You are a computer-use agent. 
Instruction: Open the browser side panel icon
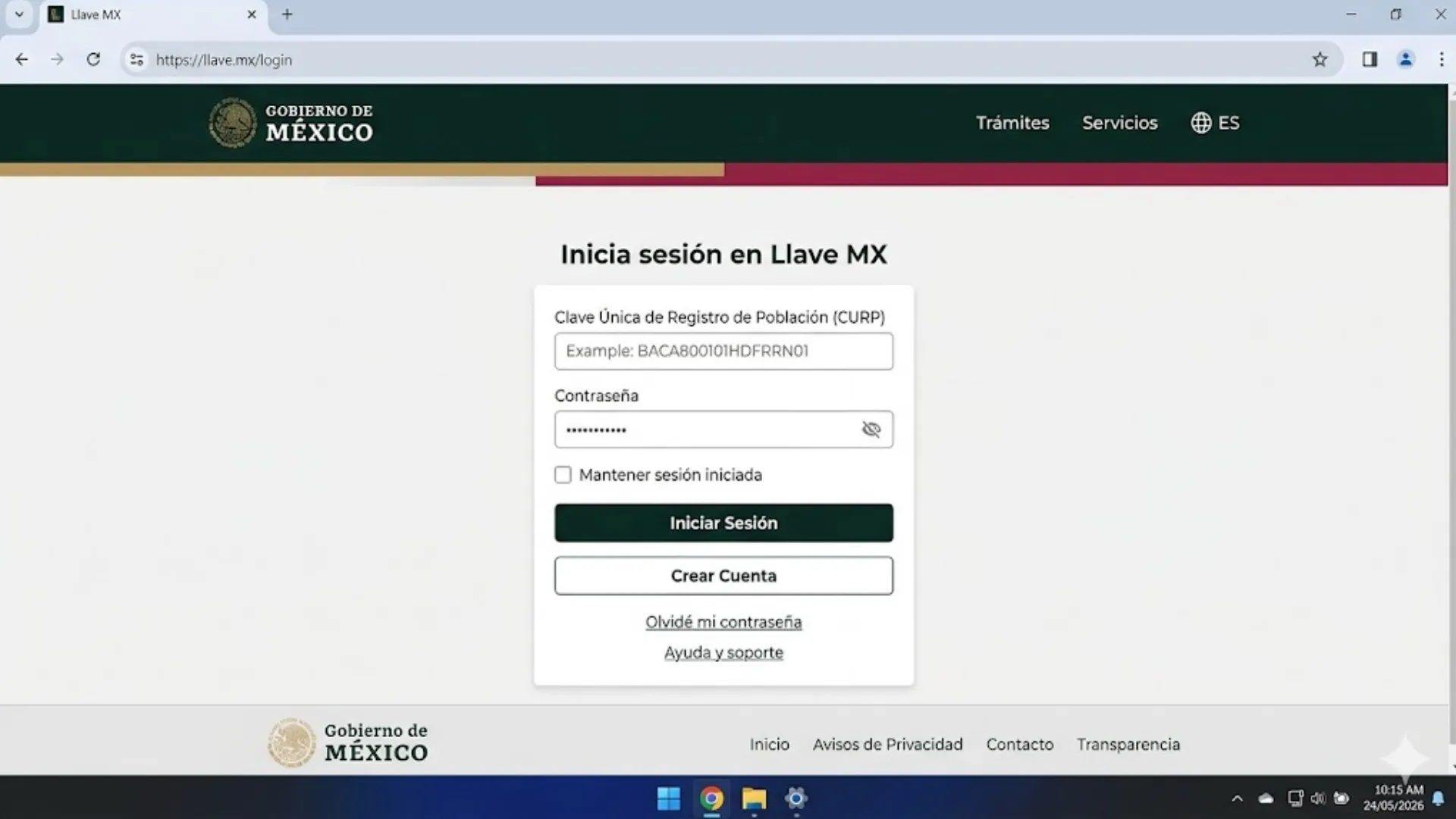click(x=1370, y=59)
